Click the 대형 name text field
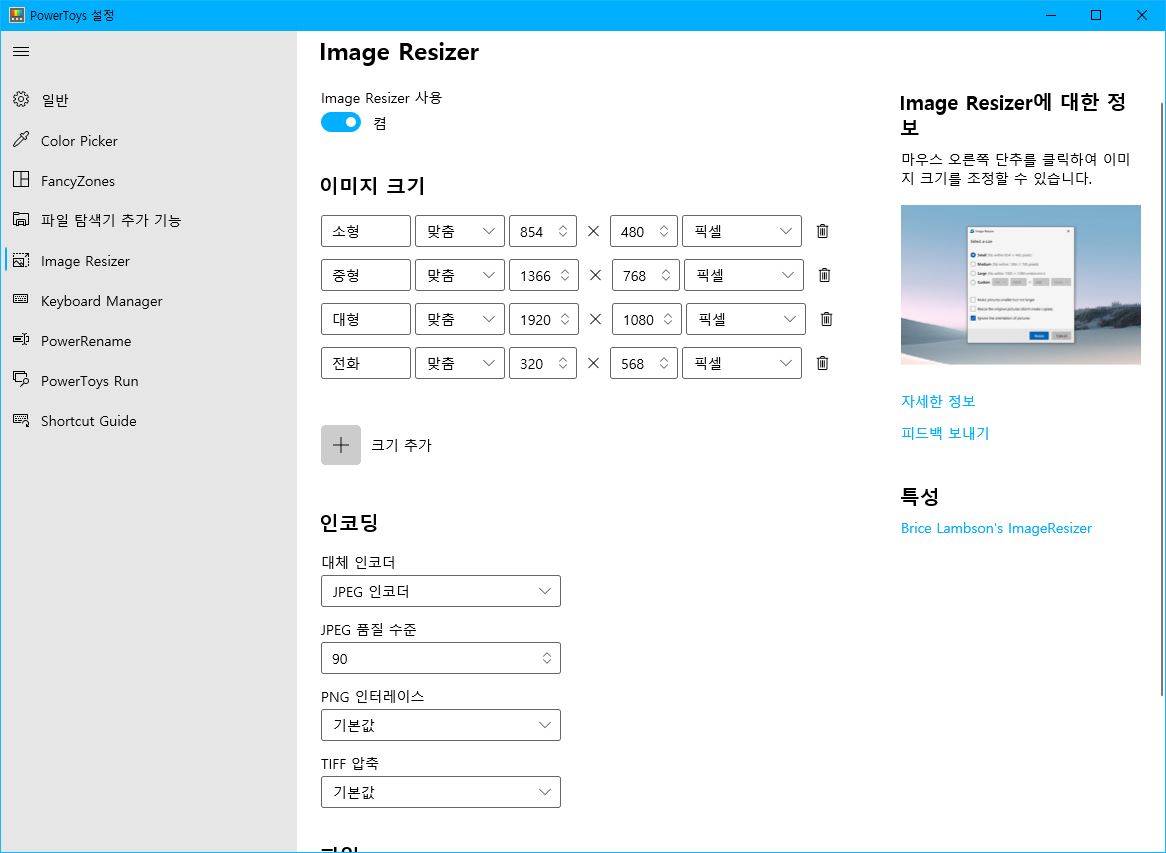Viewport: 1166px width, 853px height. 366,319
